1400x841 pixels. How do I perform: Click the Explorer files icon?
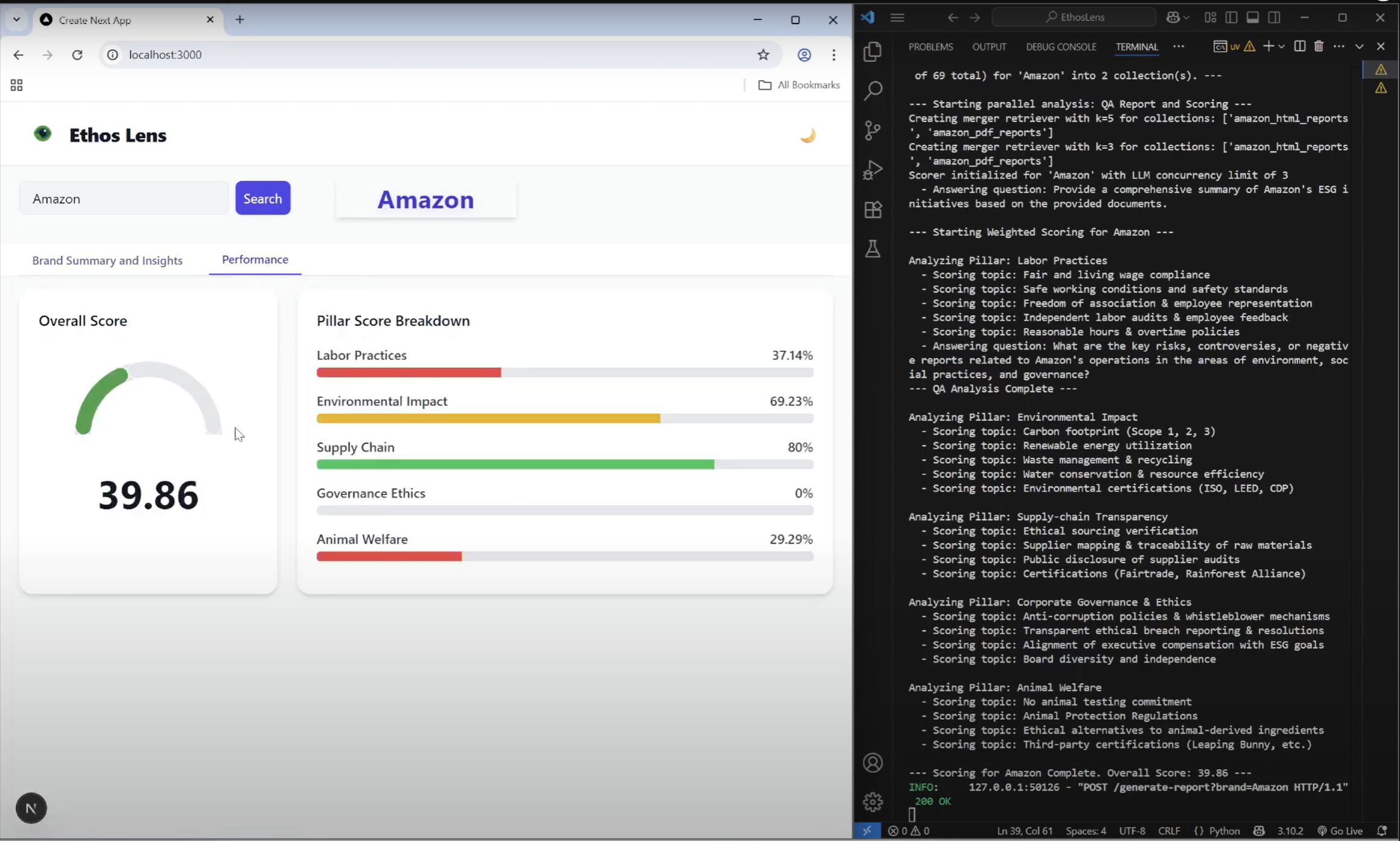(x=872, y=52)
